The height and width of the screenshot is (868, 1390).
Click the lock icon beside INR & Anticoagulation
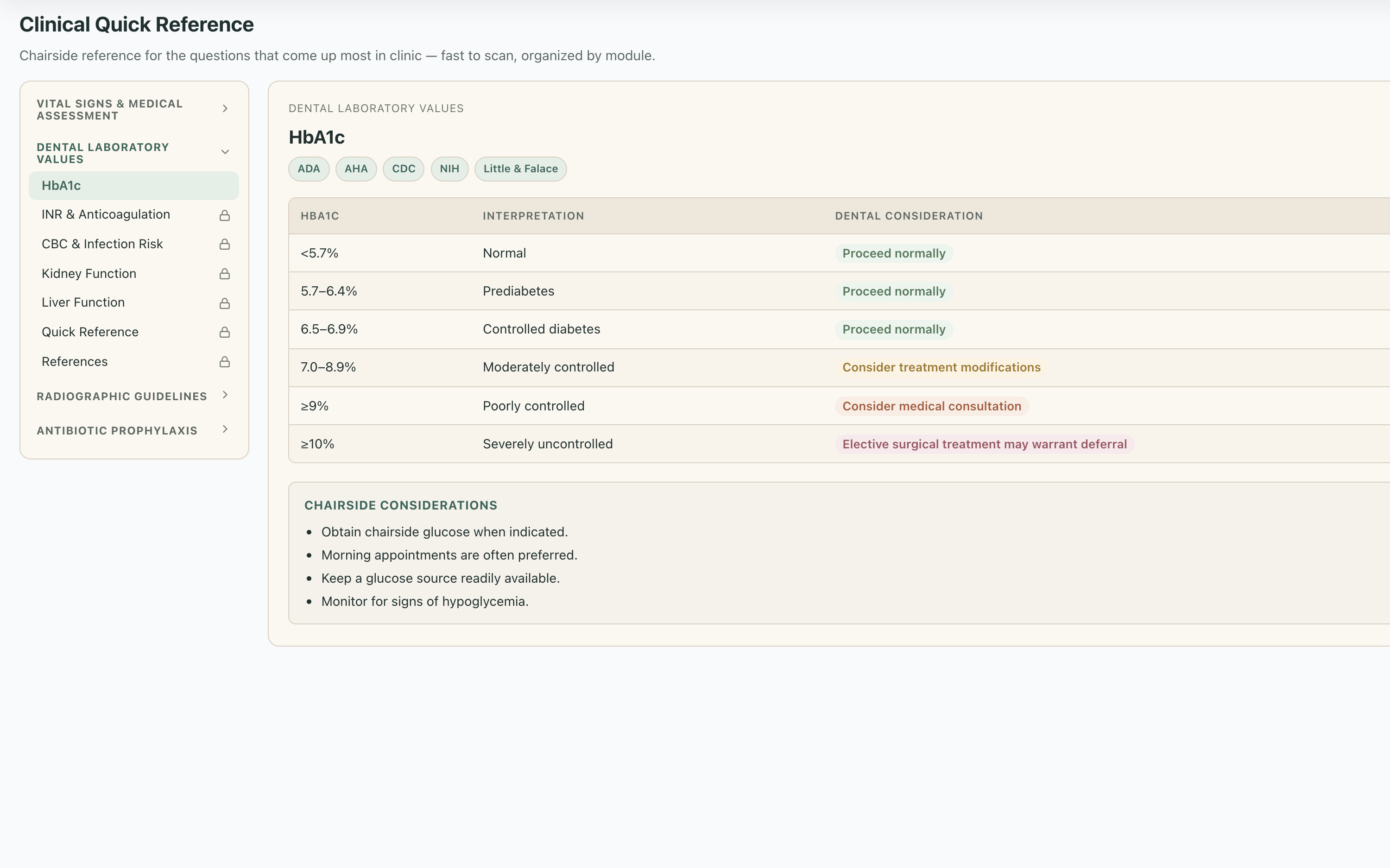coord(225,215)
